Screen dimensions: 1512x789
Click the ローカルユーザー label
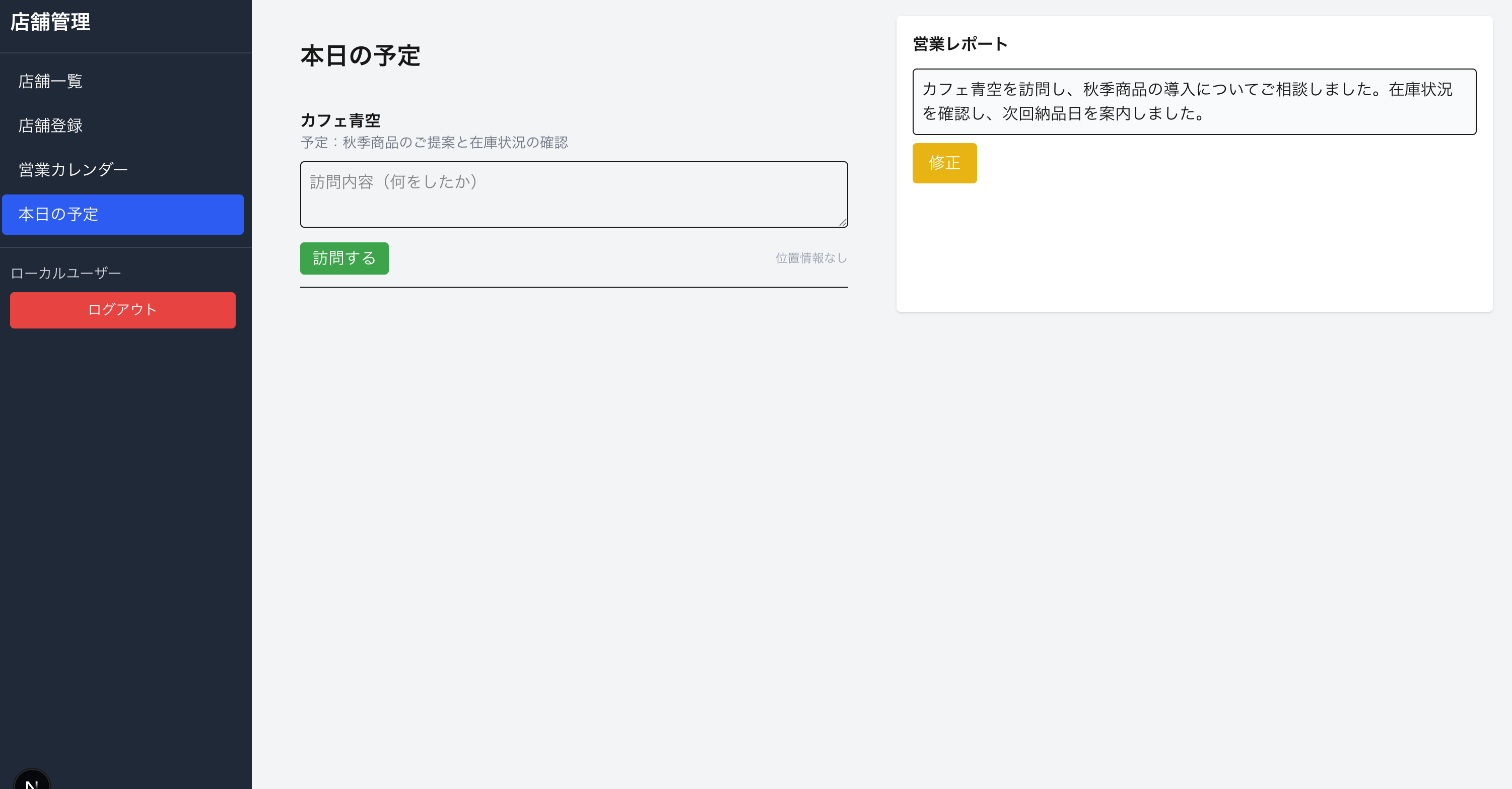66,273
